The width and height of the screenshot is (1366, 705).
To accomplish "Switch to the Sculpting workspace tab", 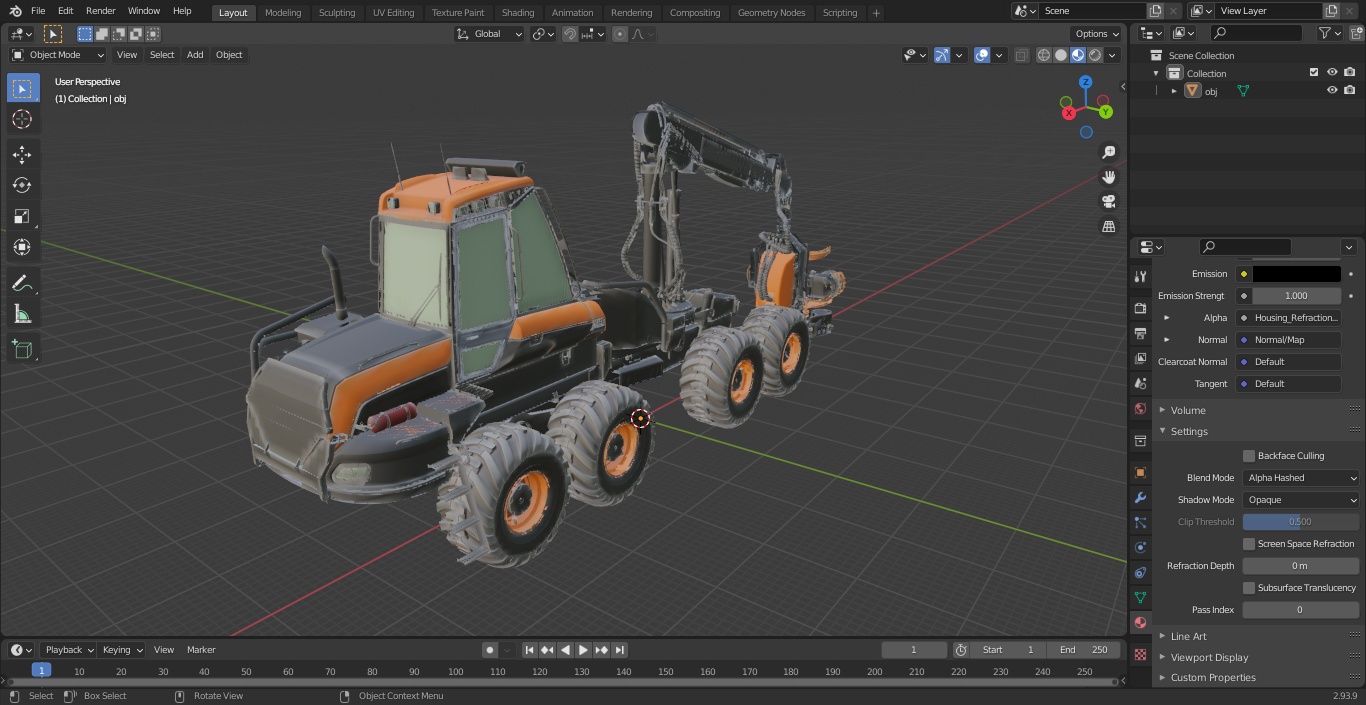I will (337, 12).
